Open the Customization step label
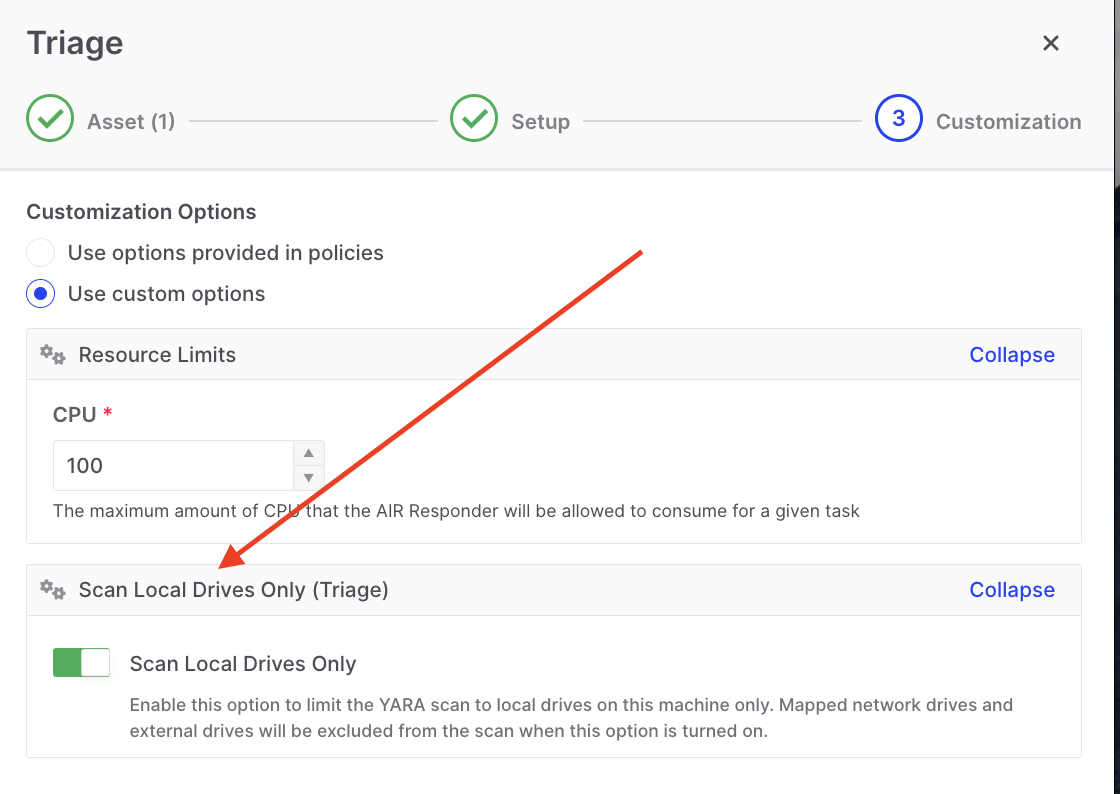Image resolution: width=1120 pixels, height=794 pixels. (x=1008, y=122)
